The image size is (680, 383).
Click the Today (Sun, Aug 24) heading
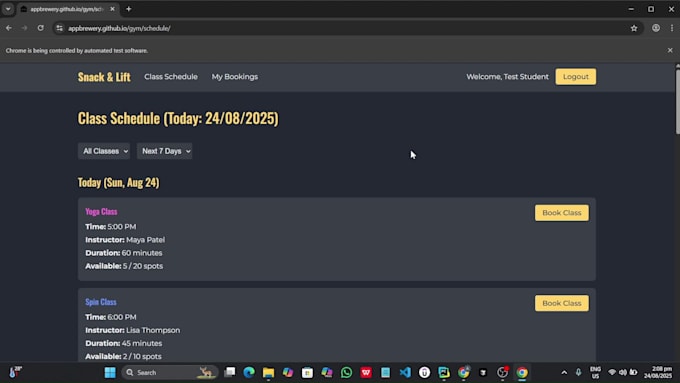[118, 182]
